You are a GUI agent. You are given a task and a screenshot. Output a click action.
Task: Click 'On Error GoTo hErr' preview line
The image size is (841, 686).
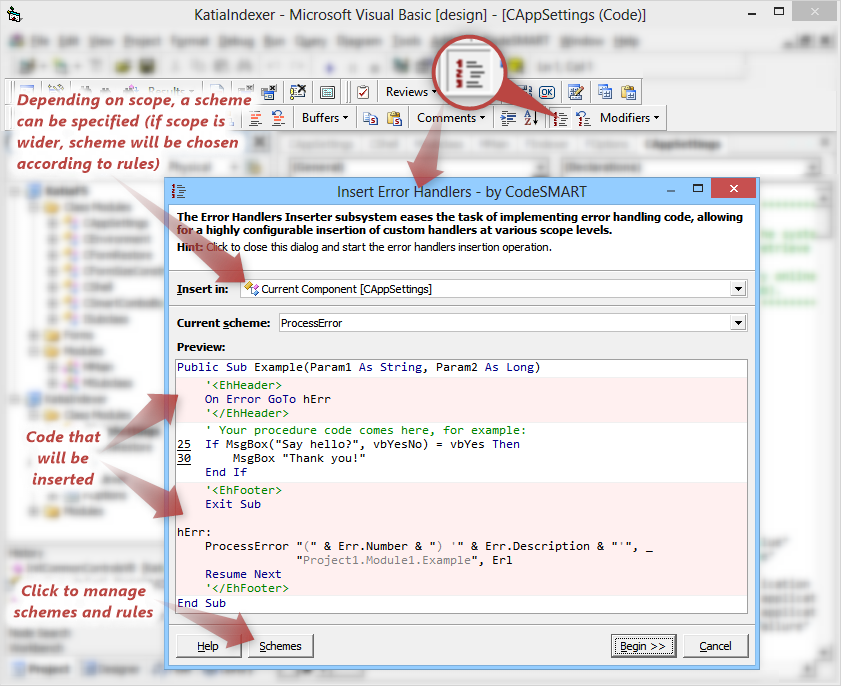(x=268, y=399)
